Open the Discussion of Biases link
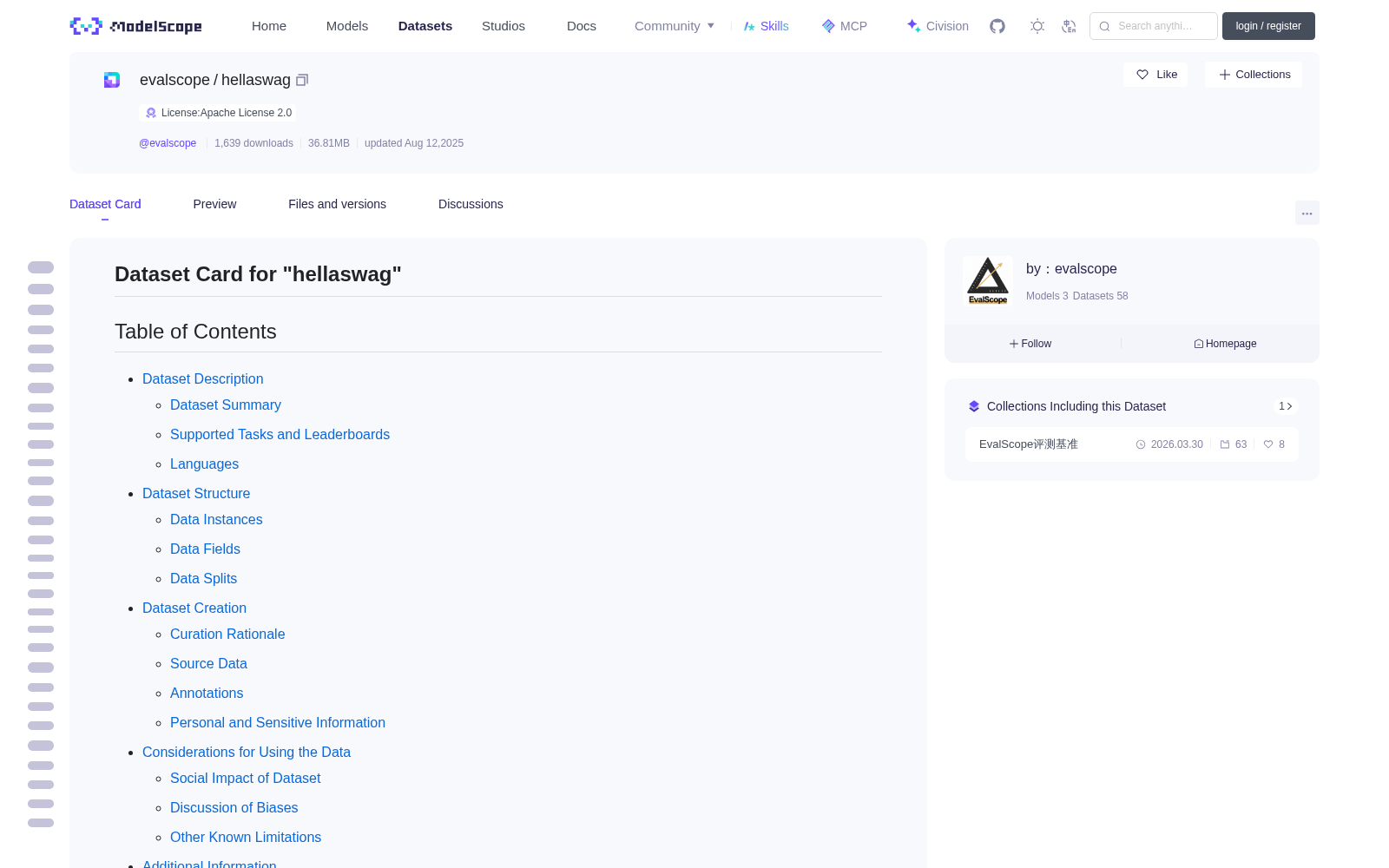 point(234,807)
